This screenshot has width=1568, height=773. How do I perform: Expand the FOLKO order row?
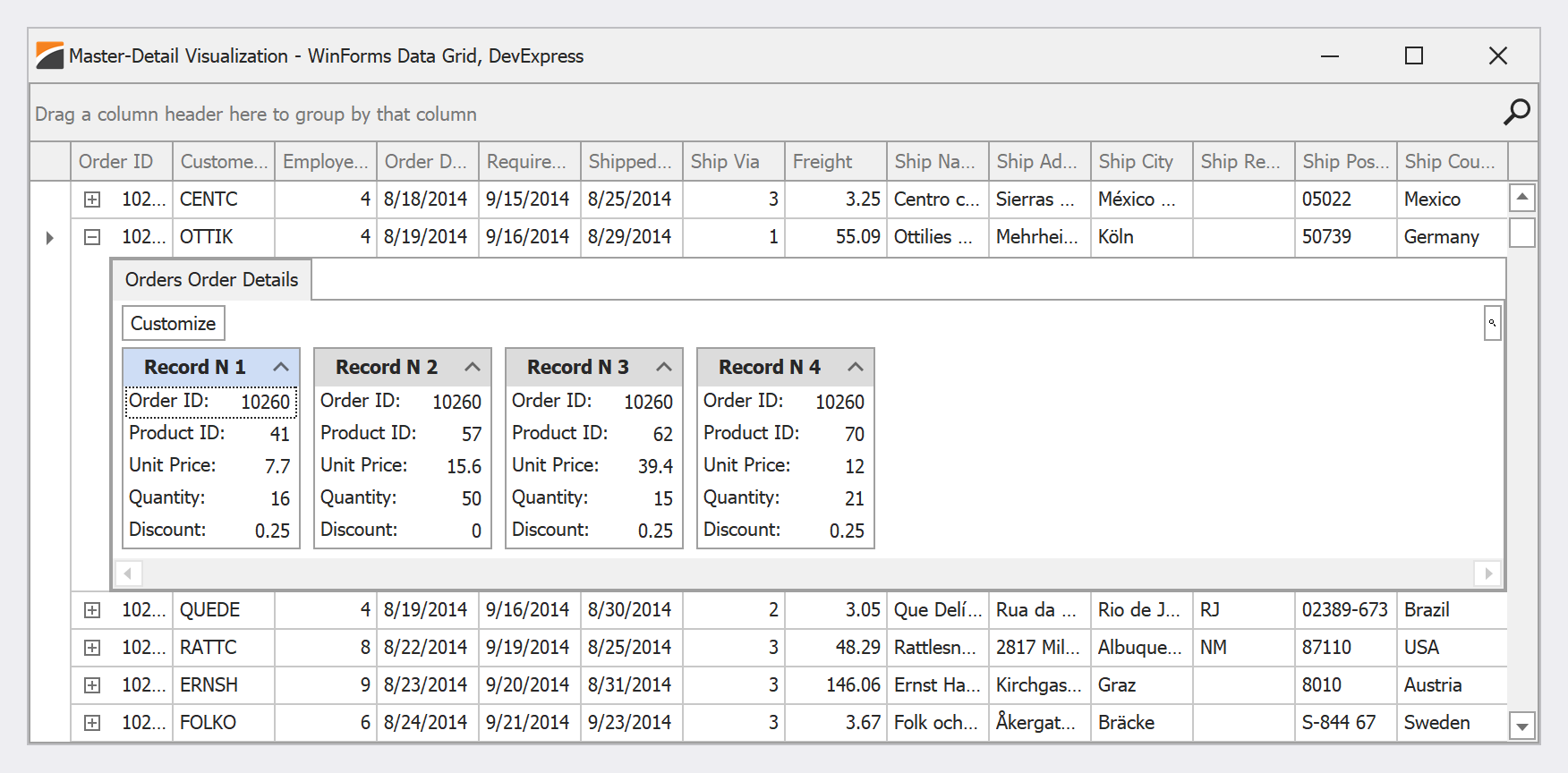tap(92, 723)
